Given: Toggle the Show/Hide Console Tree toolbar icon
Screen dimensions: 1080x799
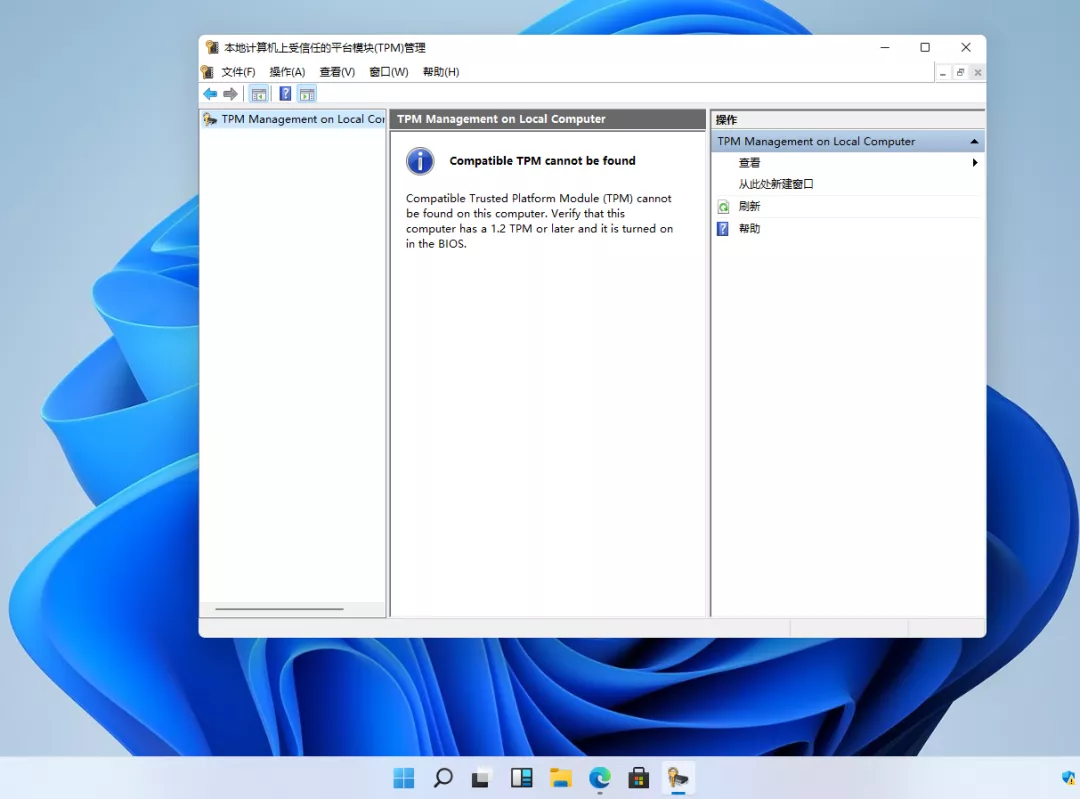Looking at the screenshot, I should tap(258, 93).
